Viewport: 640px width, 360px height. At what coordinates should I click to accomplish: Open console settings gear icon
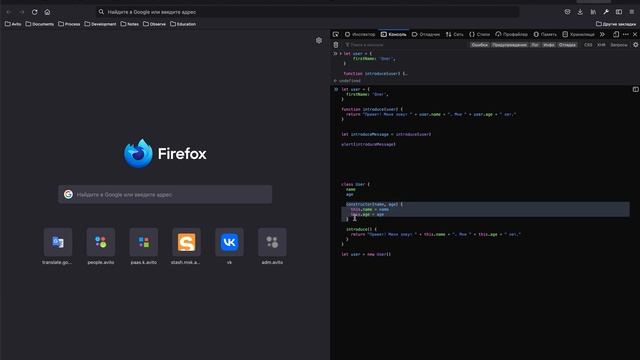tap(636, 45)
